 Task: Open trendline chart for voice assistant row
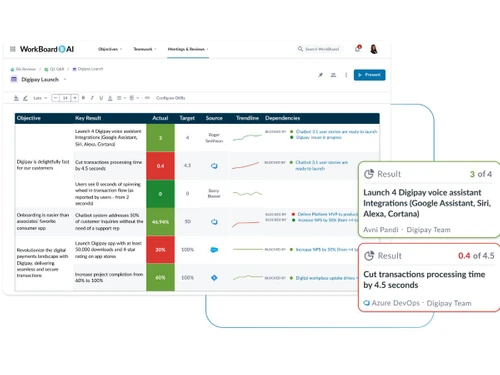point(247,137)
